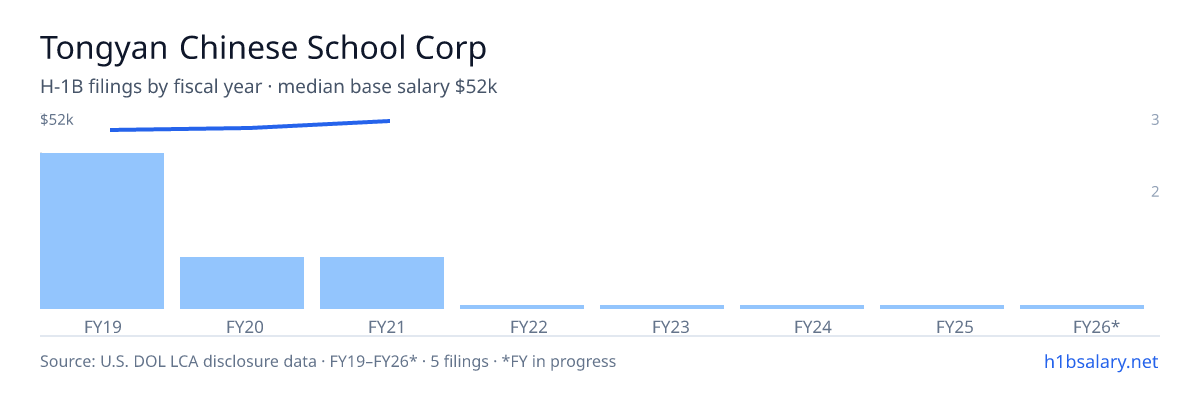Click the FY21 filings bar
The width and height of the screenshot is (1200, 400).
[382, 283]
